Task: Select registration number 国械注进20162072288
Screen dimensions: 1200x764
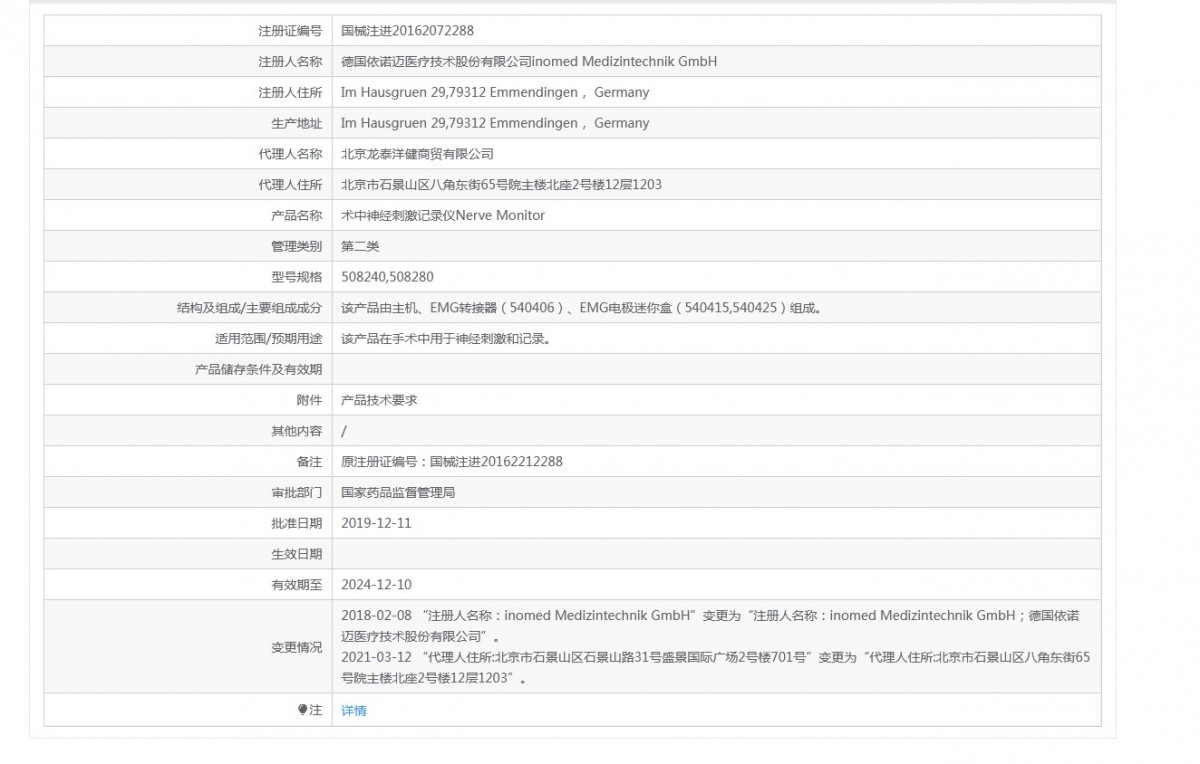Action: pos(407,31)
